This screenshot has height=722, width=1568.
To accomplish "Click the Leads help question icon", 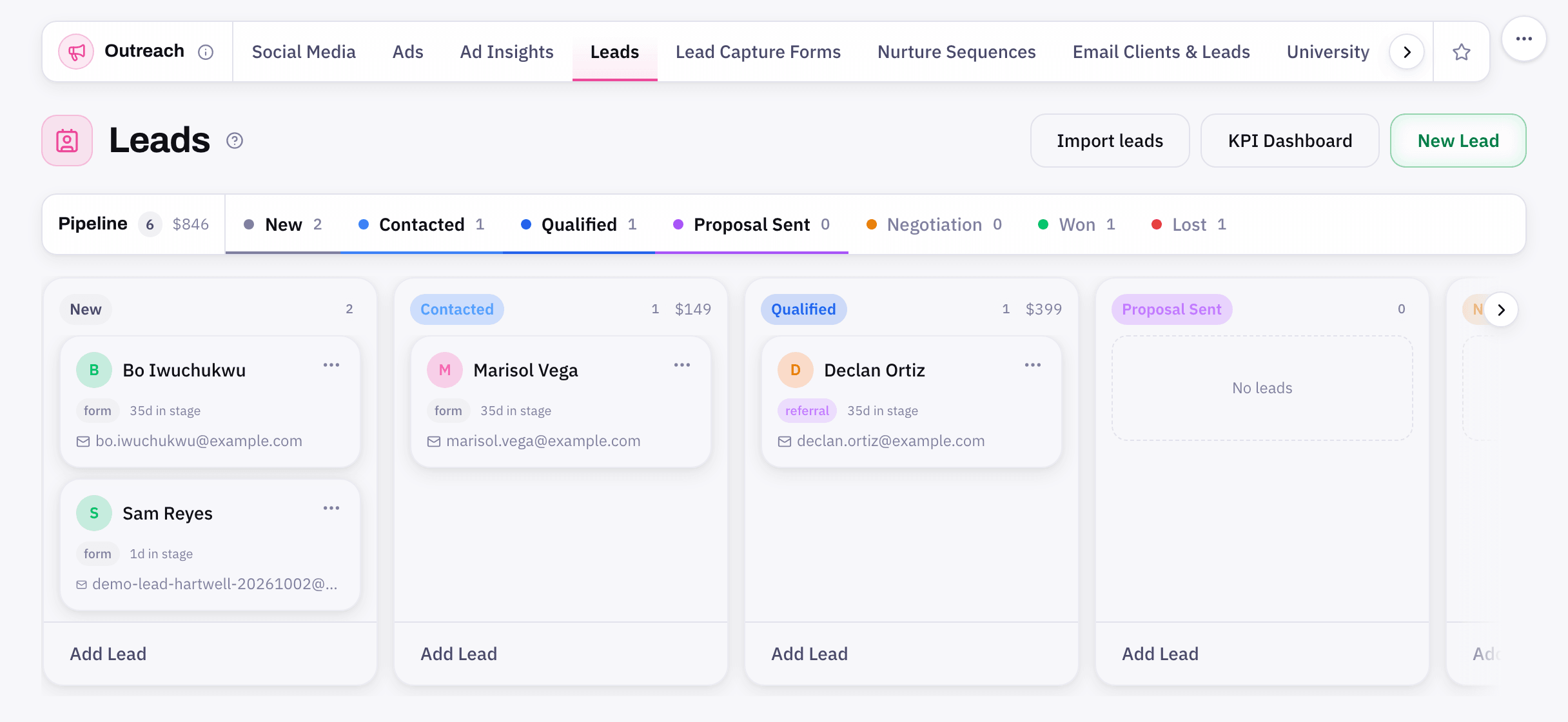I will point(235,141).
